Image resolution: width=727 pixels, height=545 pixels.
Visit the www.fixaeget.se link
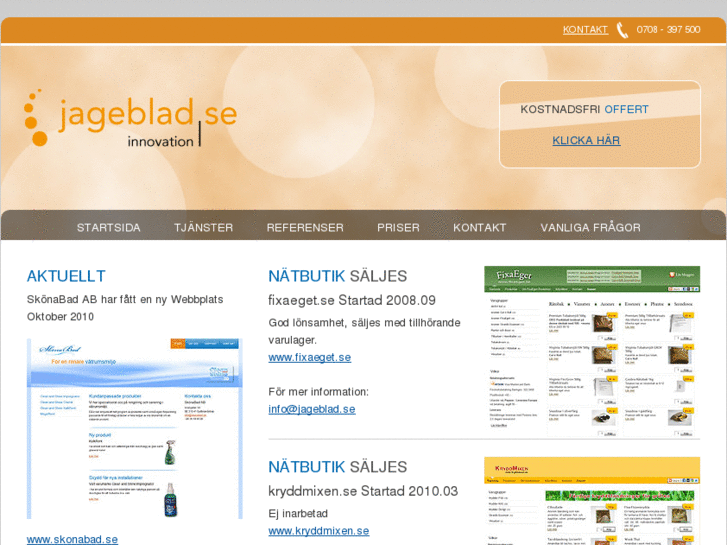[x=310, y=358]
